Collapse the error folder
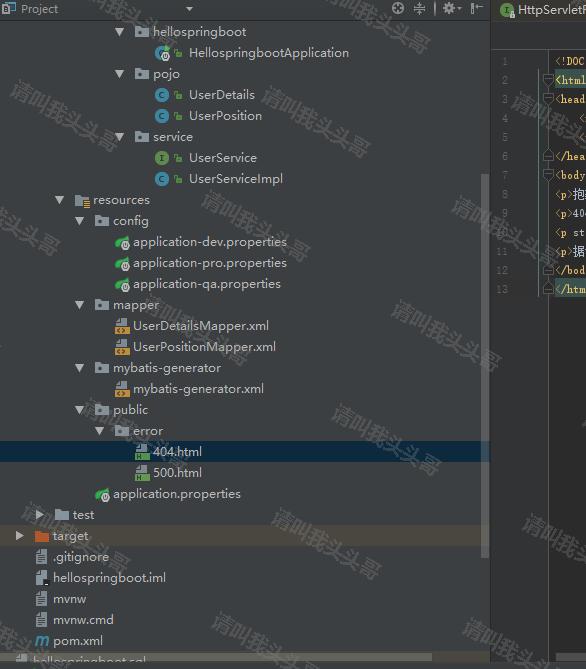Screen dimensions: 586x669 (99, 430)
